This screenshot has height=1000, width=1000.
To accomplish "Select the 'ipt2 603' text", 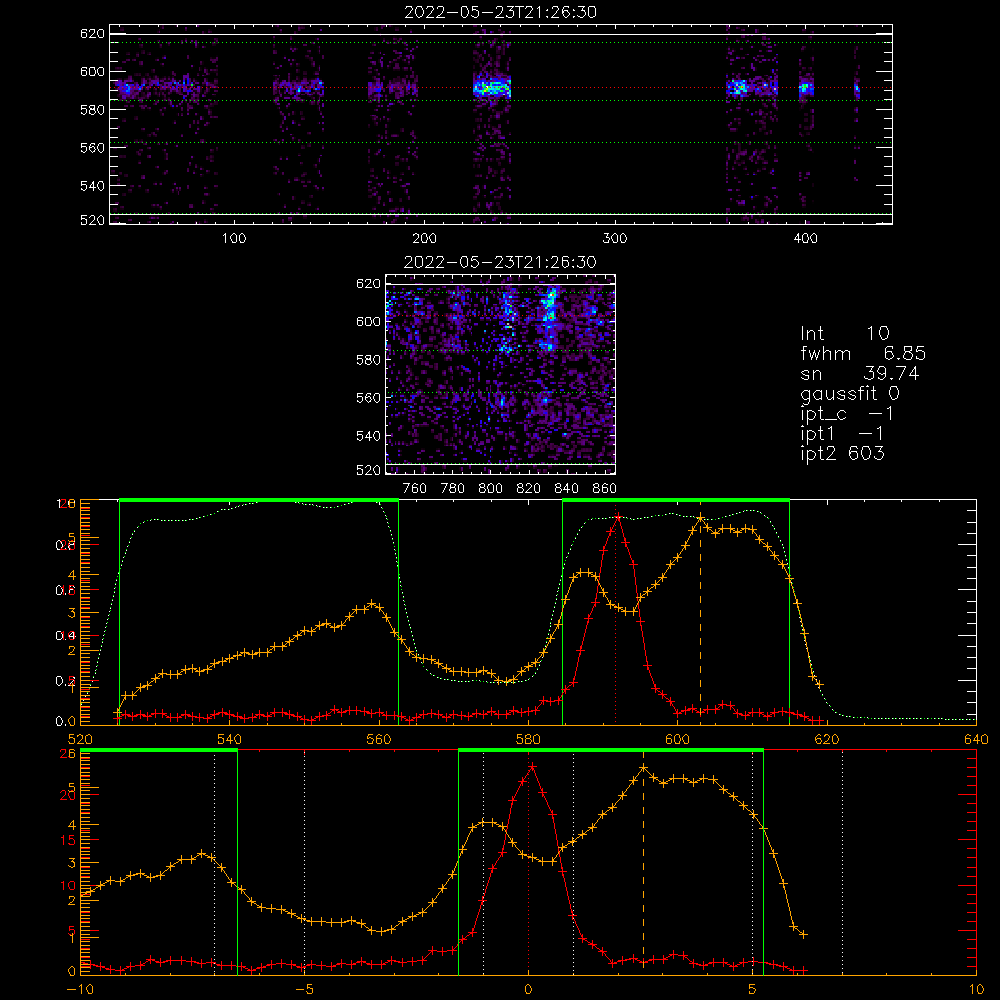I will (x=842, y=453).
